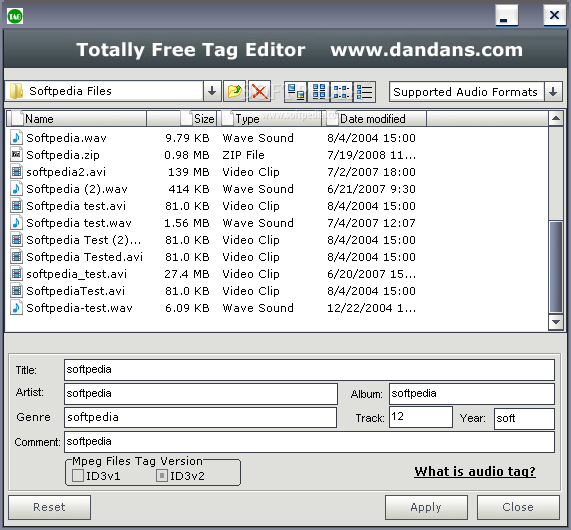Image resolution: width=571 pixels, height=530 pixels.
Task: Click the file list scroll down arrow
Action: click(556, 322)
